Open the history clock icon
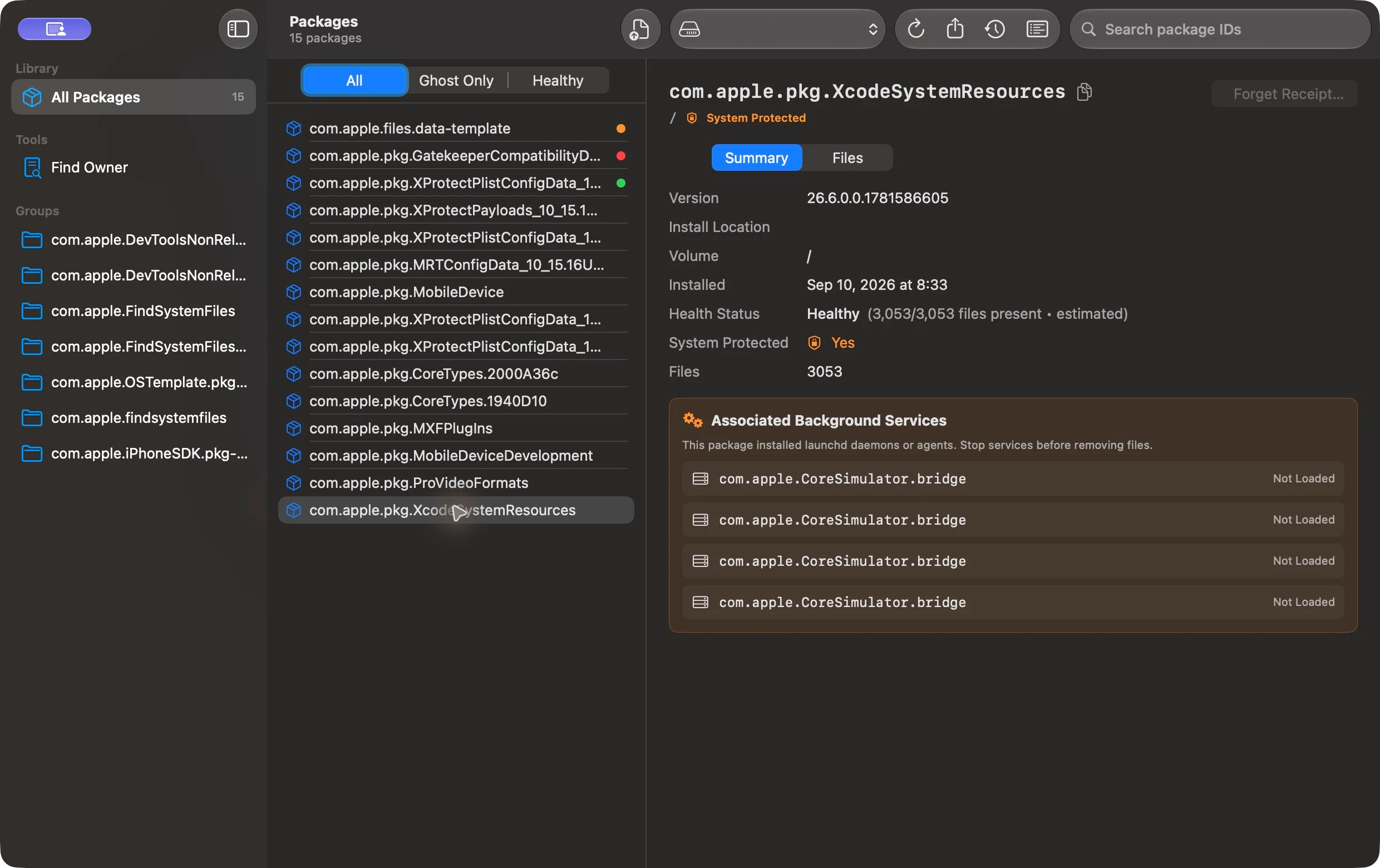This screenshot has height=868, width=1380. tap(994, 28)
